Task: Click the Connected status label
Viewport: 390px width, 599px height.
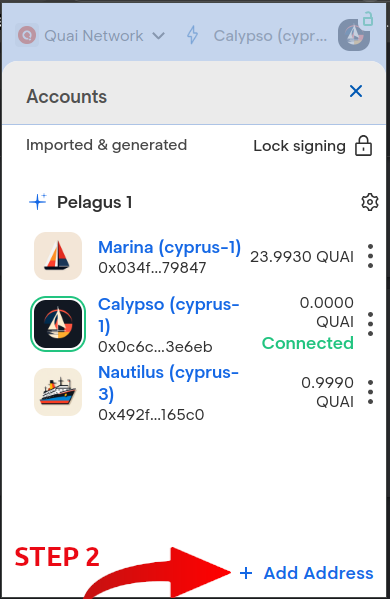Action: [307, 343]
